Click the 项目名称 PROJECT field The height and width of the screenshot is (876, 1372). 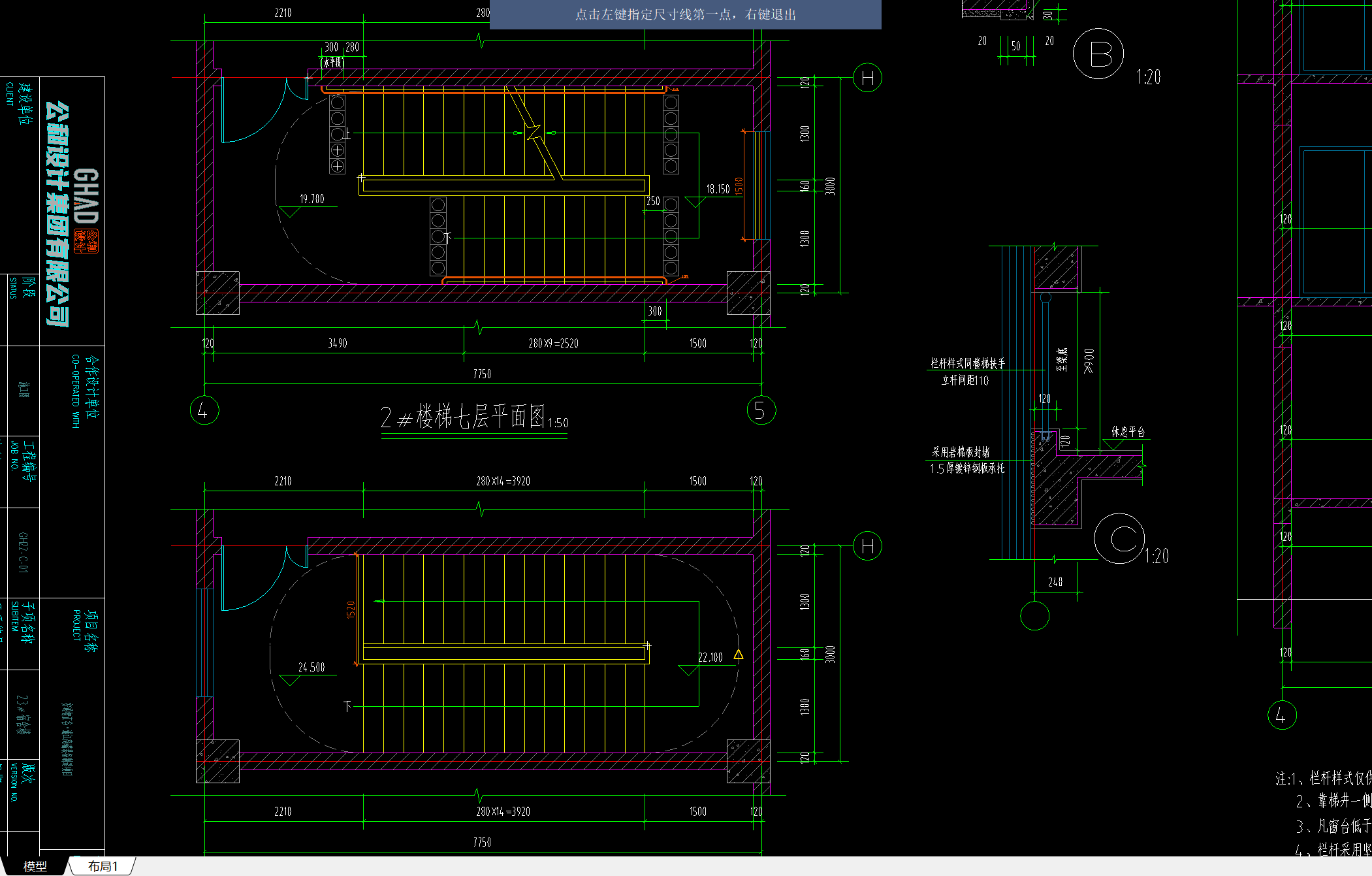[85, 630]
